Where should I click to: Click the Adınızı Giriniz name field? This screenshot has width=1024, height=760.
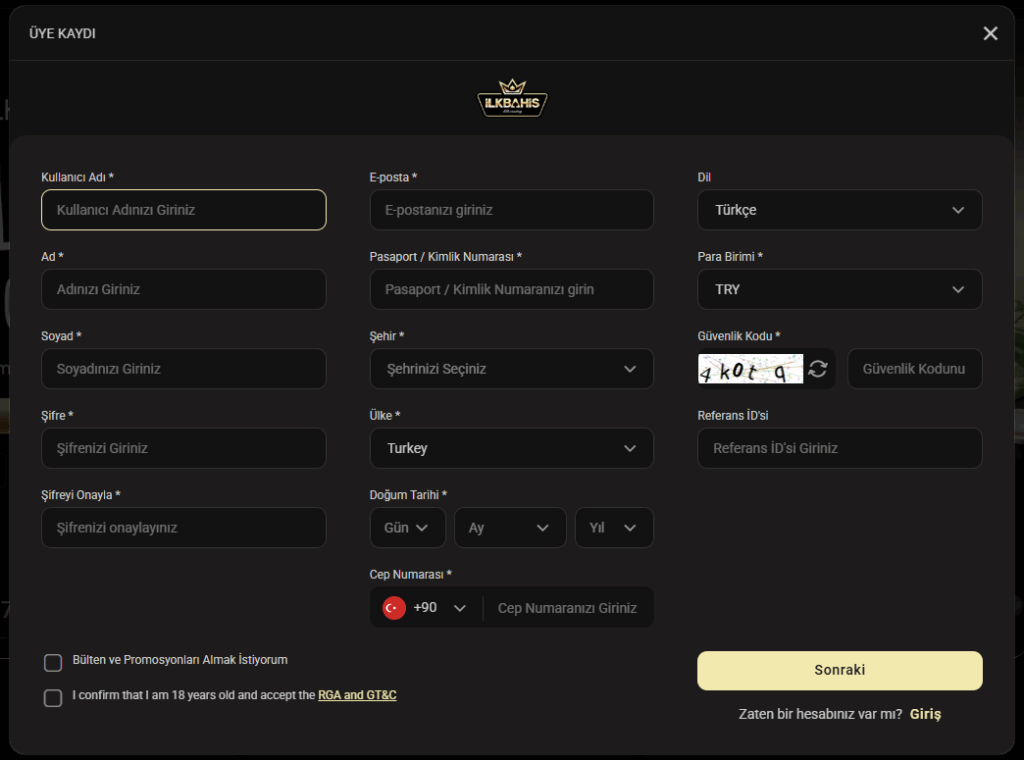coord(184,289)
